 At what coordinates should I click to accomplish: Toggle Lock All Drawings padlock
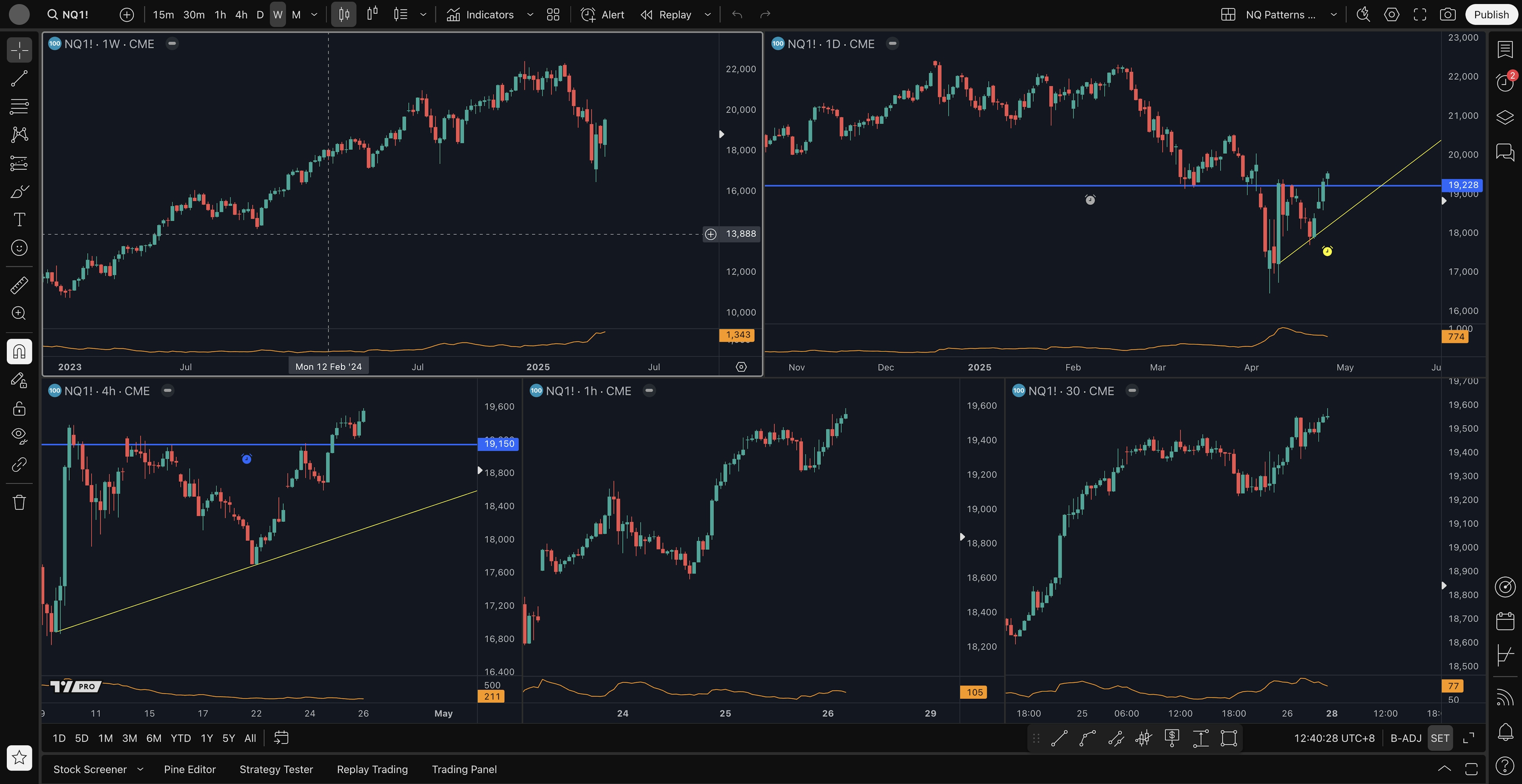click(19, 408)
